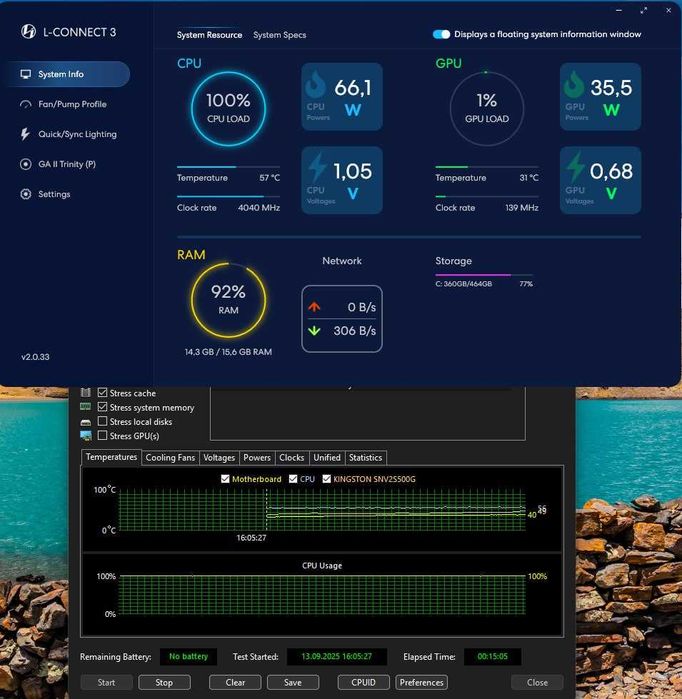This screenshot has width=682, height=699.
Task: Click the GPU voltage bolt icon
Action: (x=575, y=167)
